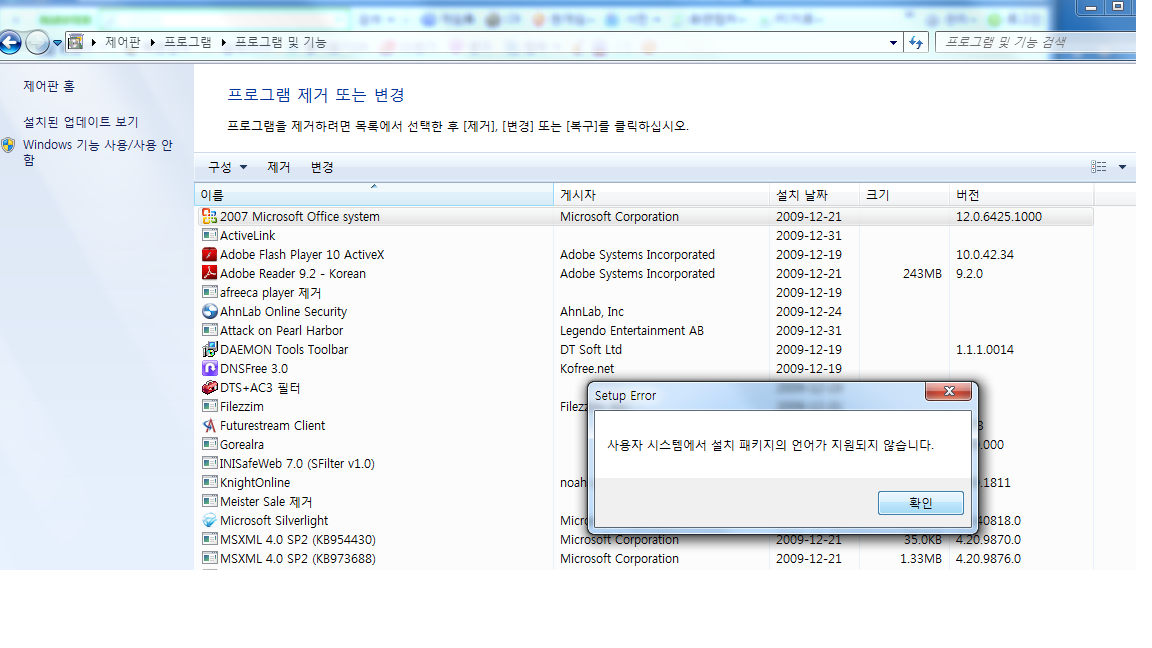Click version 12.0.6425.1000 cell
This screenshot has height=648, width=1152.
998,217
